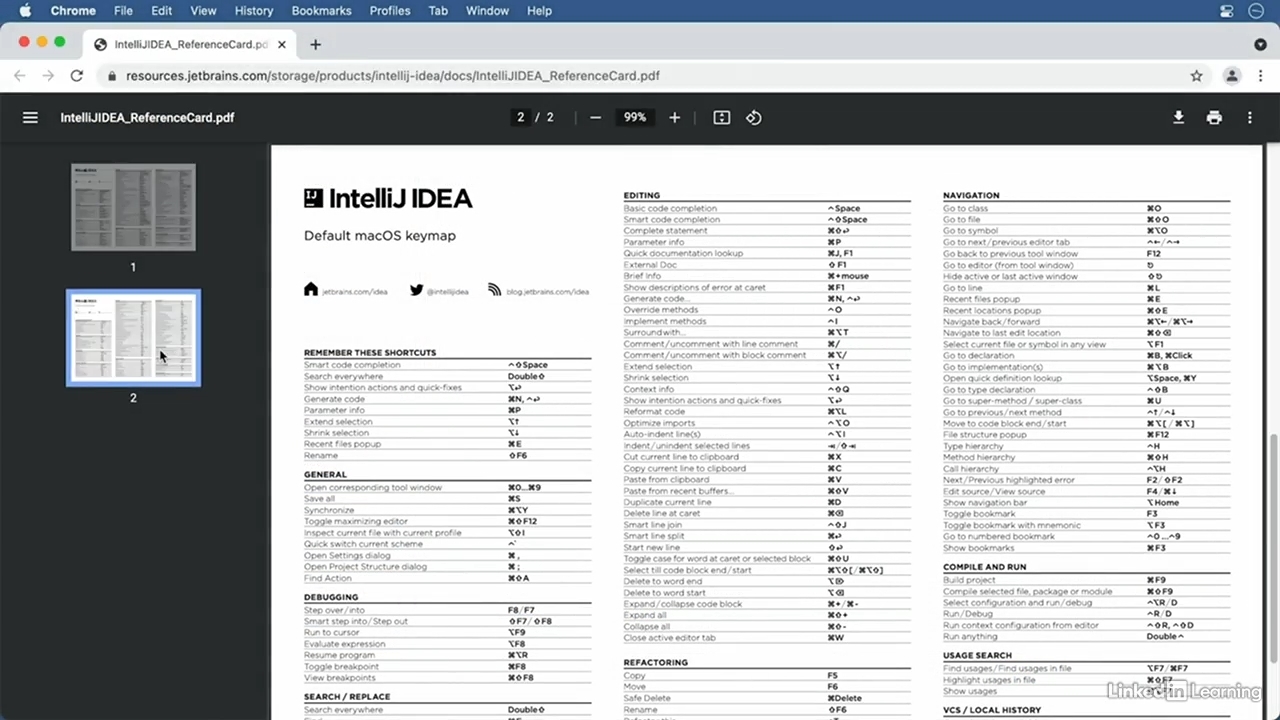The width and height of the screenshot is (1280, 720).
Task: Click the "Toggle breakpoint" row text
Action: point(341,666)
